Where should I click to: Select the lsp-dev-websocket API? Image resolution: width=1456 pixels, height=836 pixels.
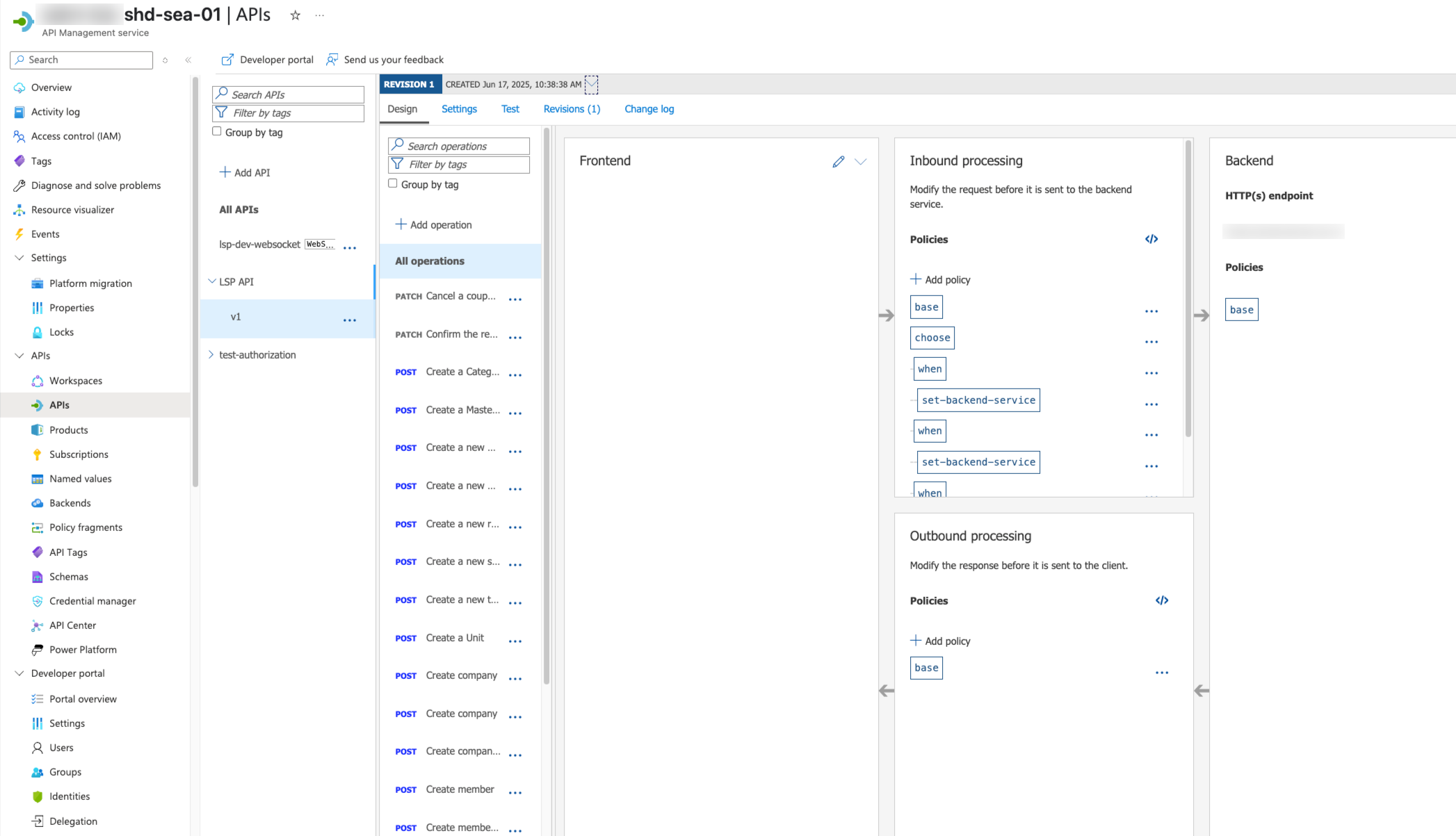pyautogui.click(x=259, y=245)
